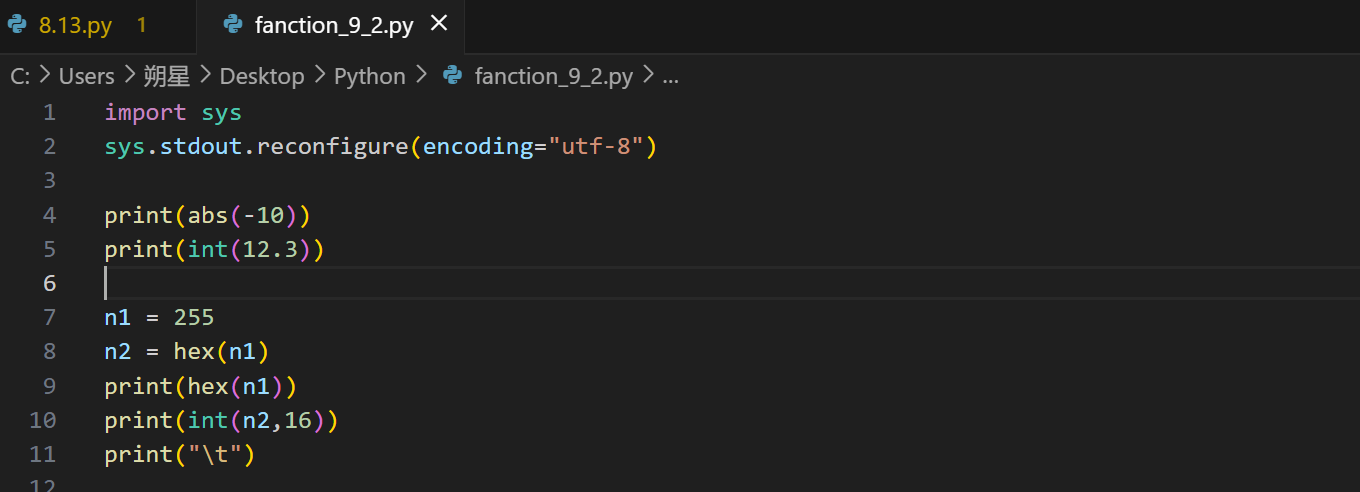Open the Users breadcrumb dropdown
Screen dimensions: 1360x492
pyautogui.click(x=86, y=76)
